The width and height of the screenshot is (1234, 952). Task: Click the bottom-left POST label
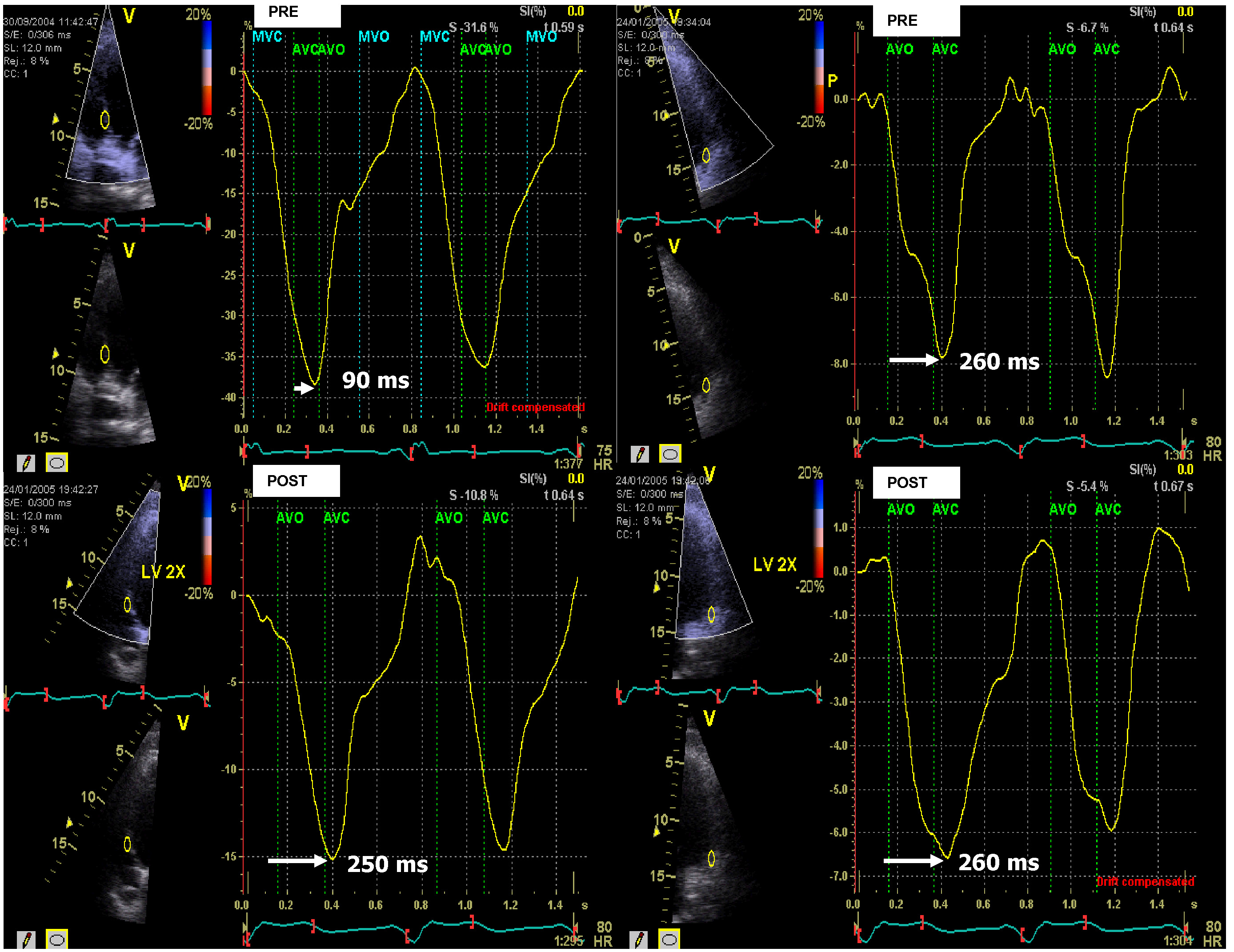coord(287,481)
